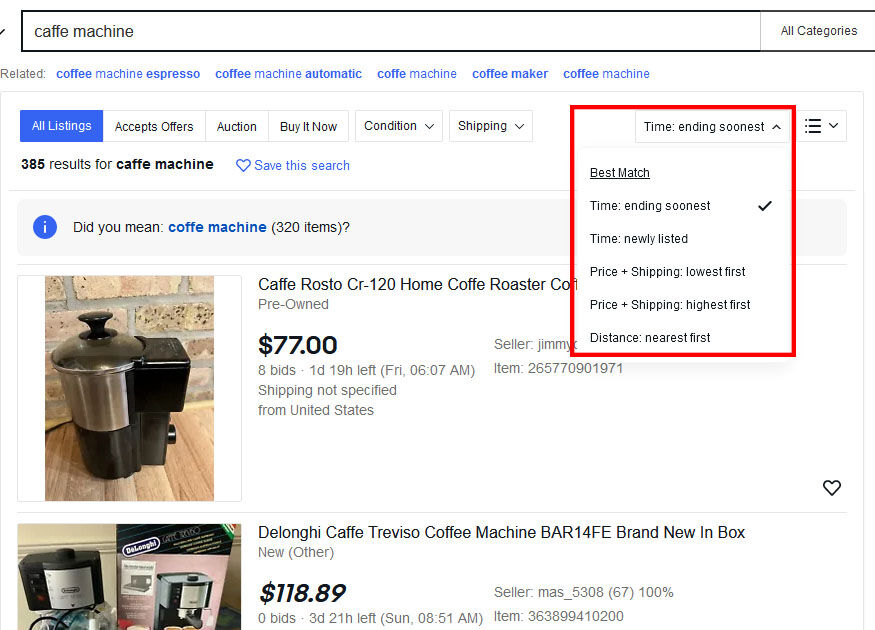Viewport: 875px width, 630px height.
Task: Open related search coffee maker
Action: [x=510, y=74]
